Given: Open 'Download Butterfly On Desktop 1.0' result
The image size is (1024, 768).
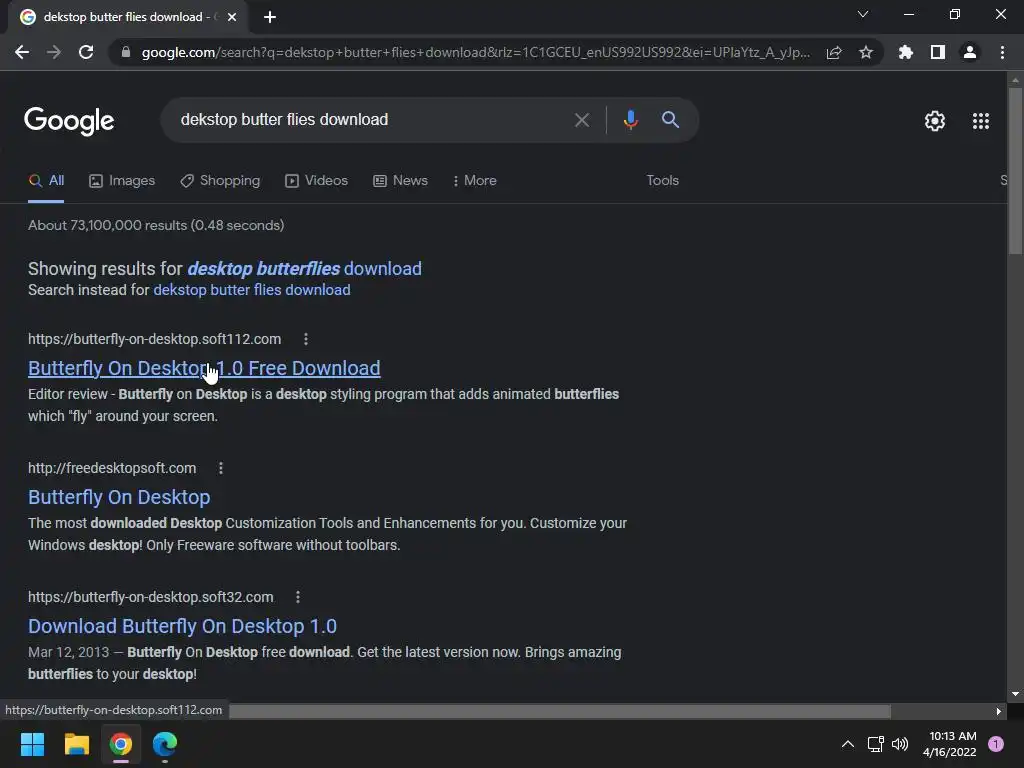Looking at the screenshot, I should pyautogui.click(x=182, y=626).
